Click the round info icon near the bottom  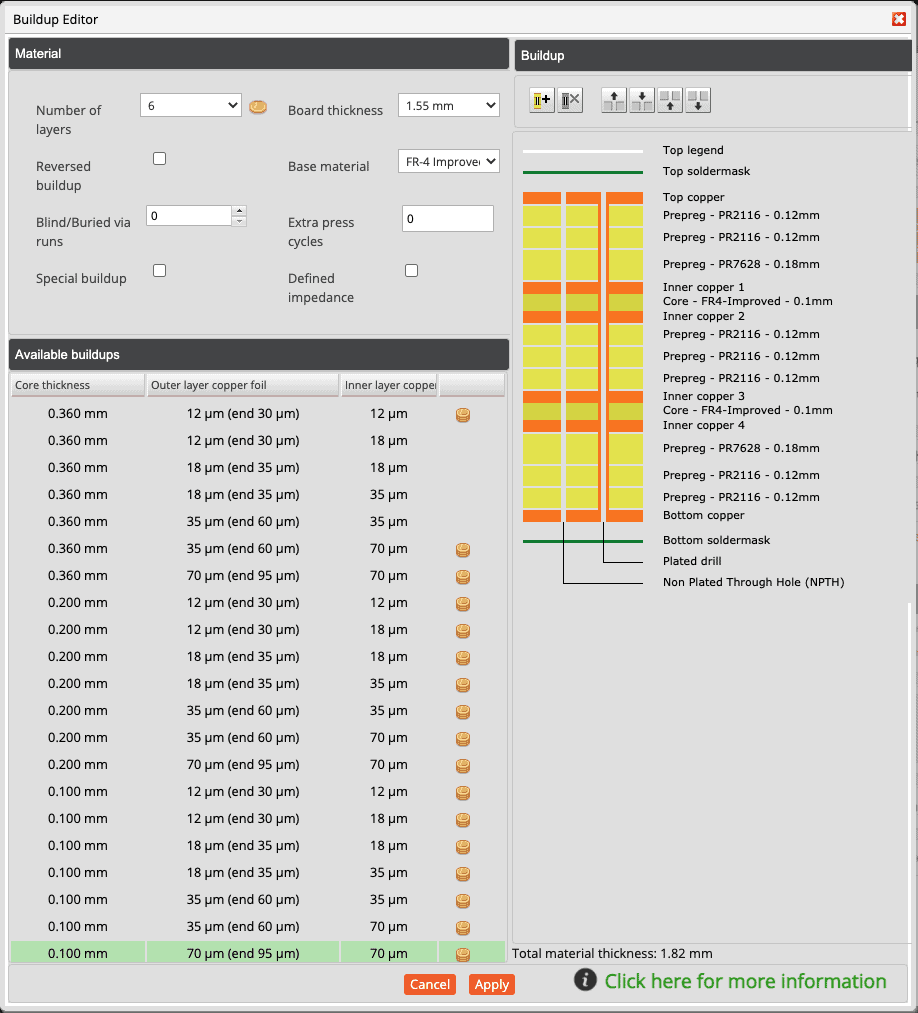(585, 980)
